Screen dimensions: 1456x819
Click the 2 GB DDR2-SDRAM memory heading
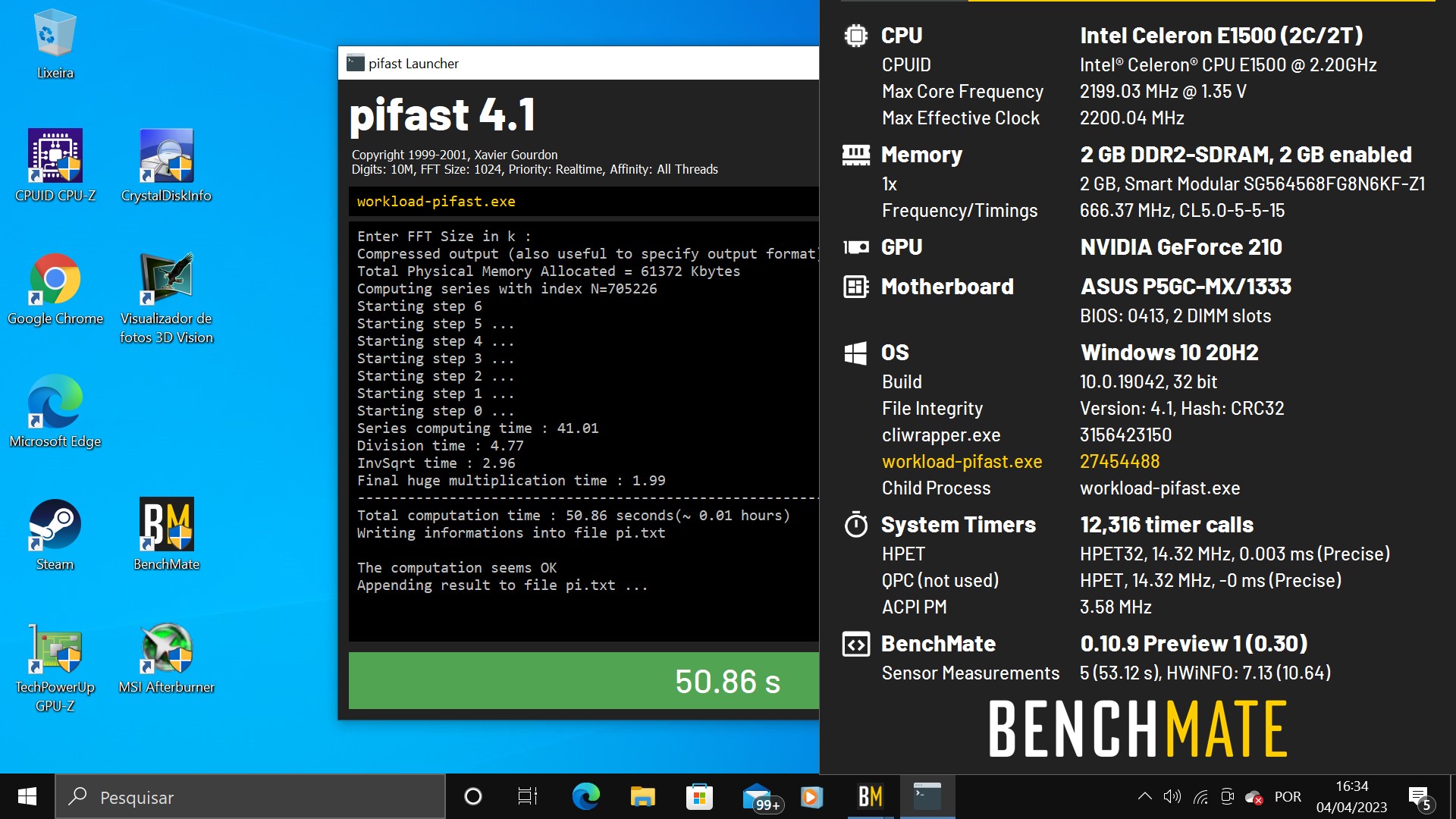(1246, 155)
